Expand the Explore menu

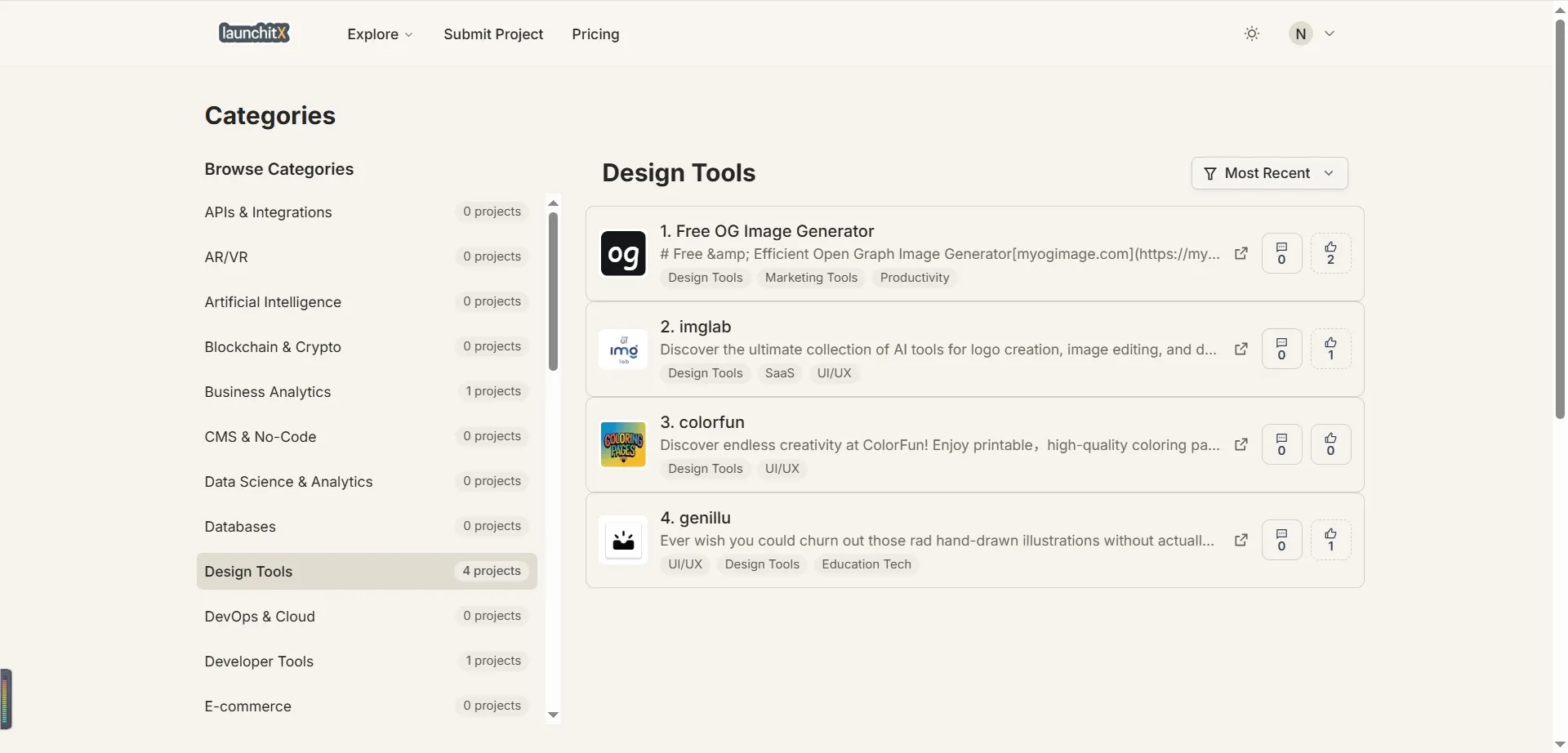(380, 34)
